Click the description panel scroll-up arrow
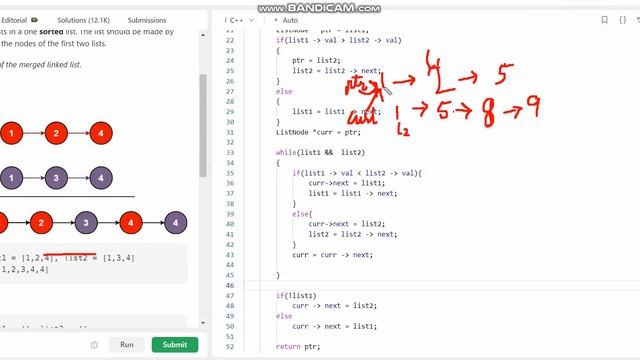This screenshot has height=360, width=640. (x=203, y=36)
